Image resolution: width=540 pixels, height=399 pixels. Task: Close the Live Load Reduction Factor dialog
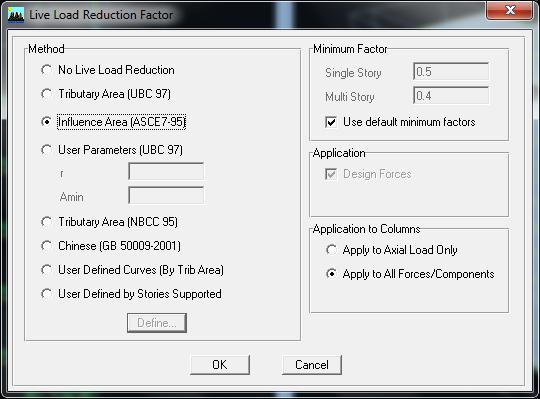[x=510, y=10]
